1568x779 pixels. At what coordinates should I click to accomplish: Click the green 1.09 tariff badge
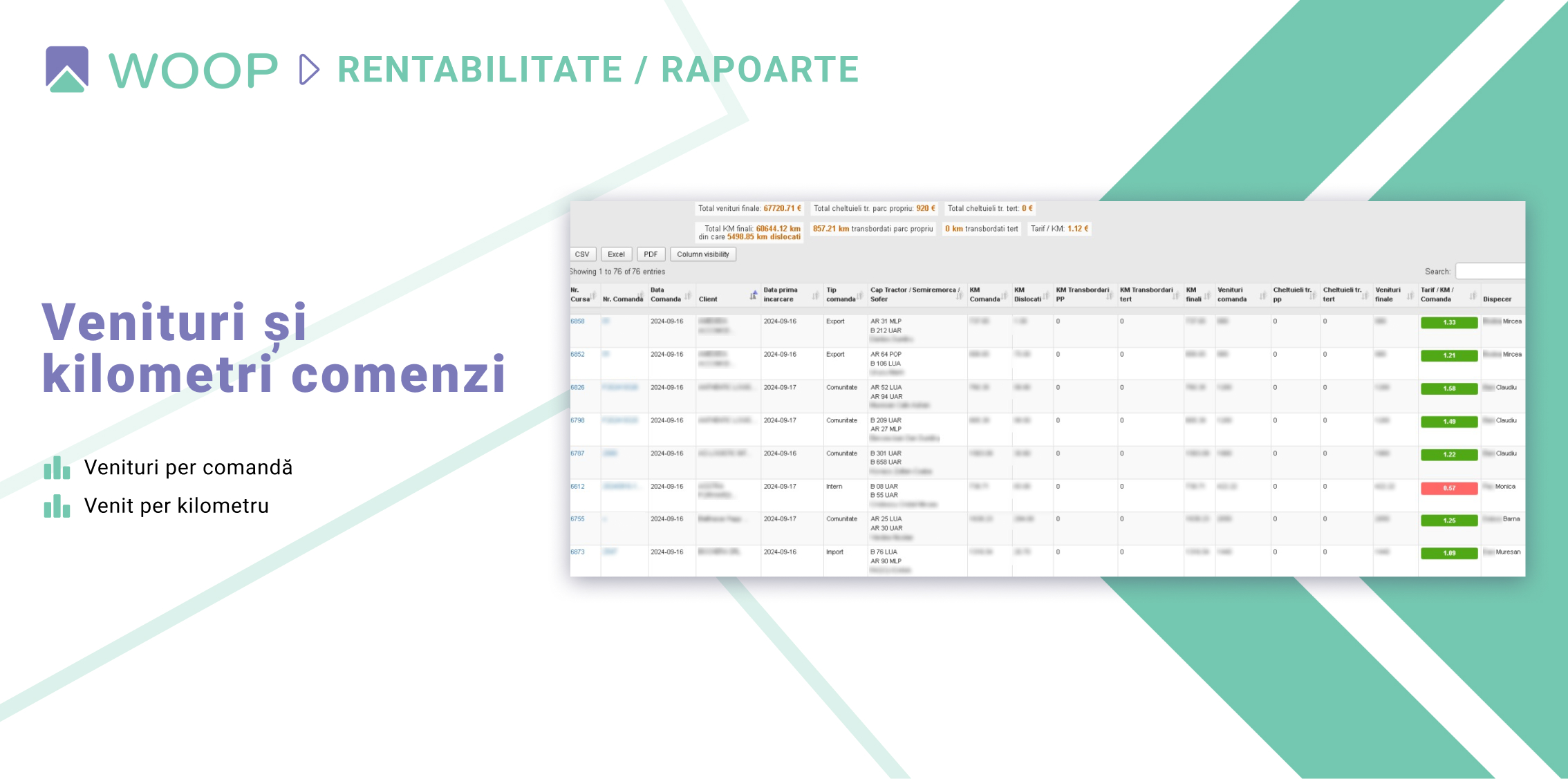pos(1449,554)
